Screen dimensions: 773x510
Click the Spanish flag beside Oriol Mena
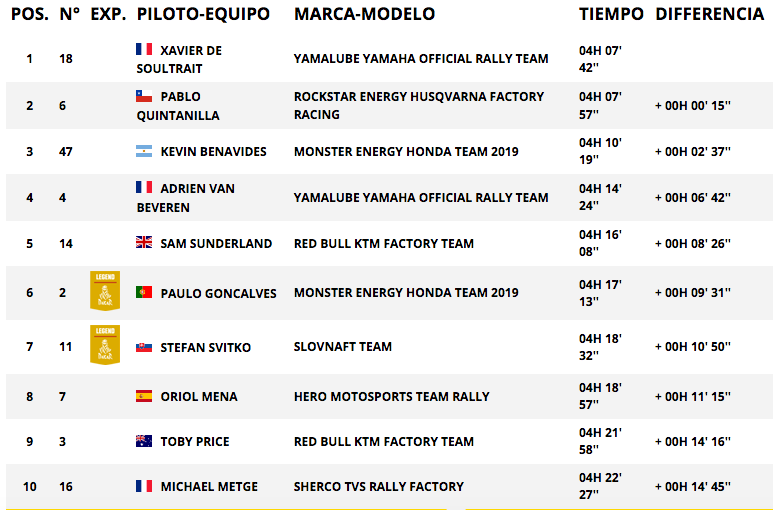[x=144, y=396]
